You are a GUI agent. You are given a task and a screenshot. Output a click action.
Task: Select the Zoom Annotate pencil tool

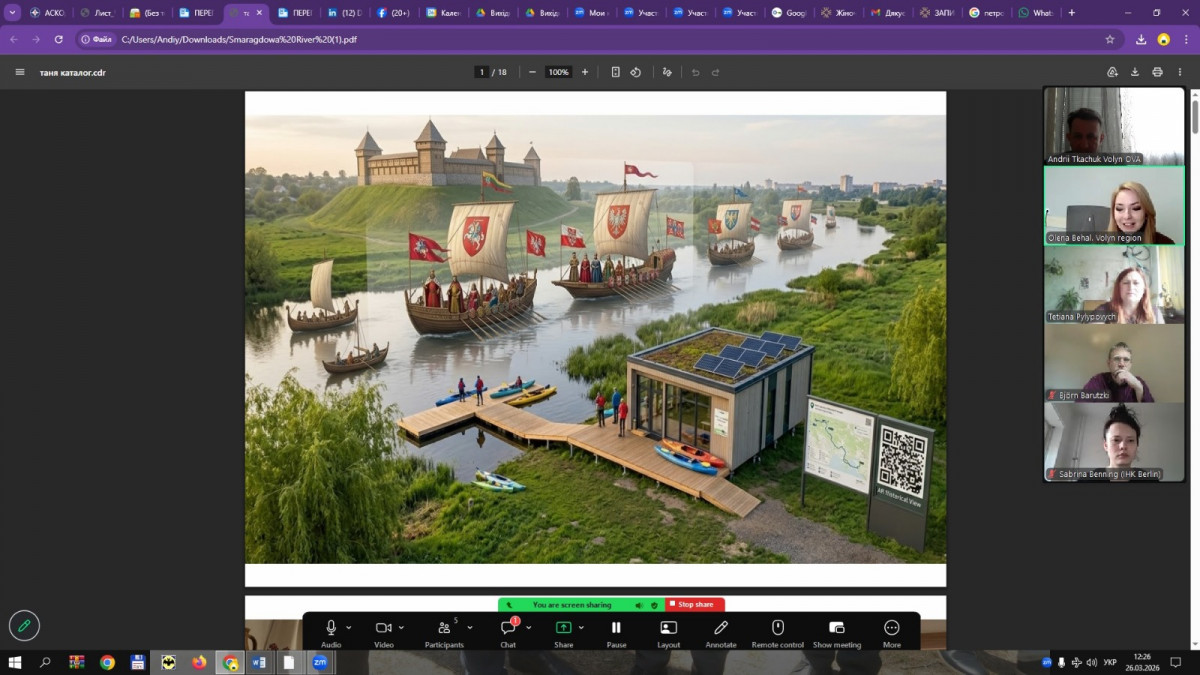[721, 628]
